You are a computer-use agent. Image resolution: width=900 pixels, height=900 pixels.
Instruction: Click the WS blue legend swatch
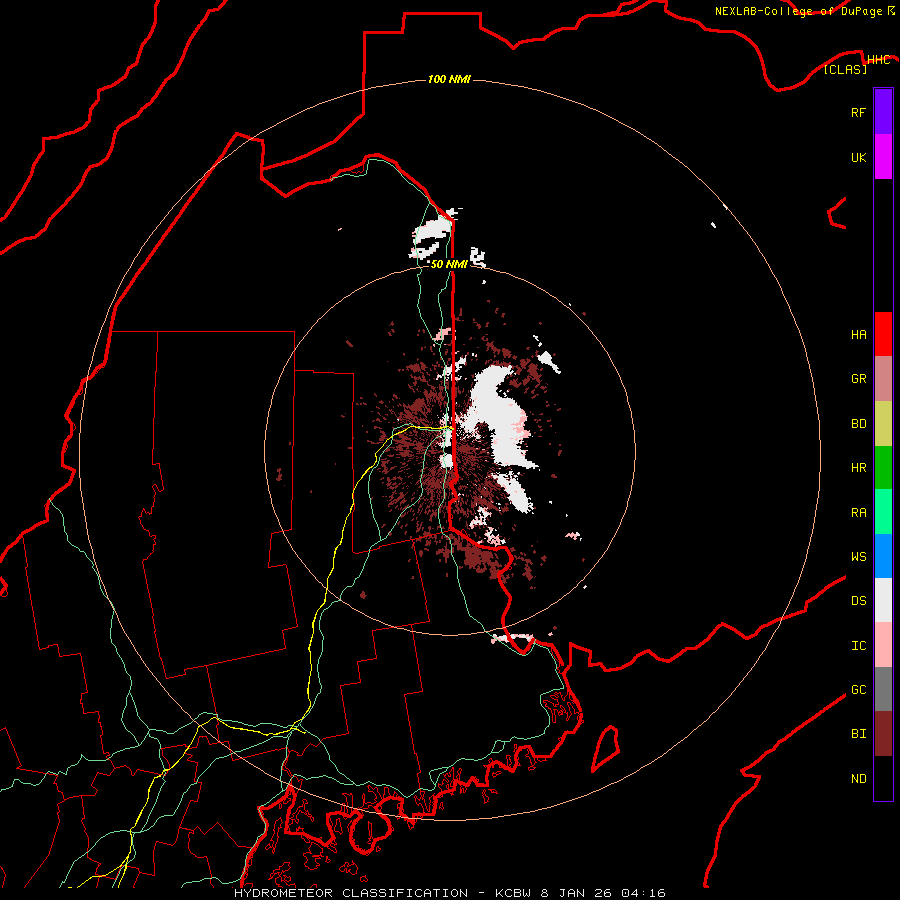pos(883,556)
